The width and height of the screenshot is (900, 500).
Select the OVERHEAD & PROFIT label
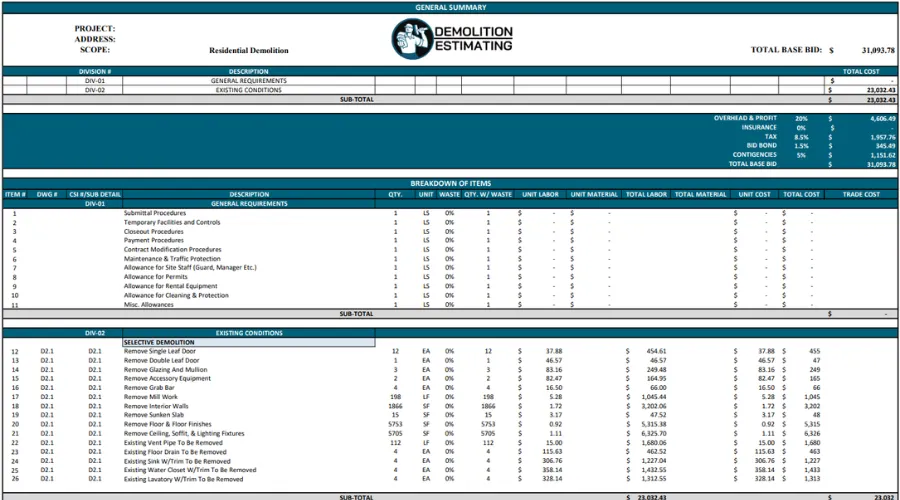point(745,118)
